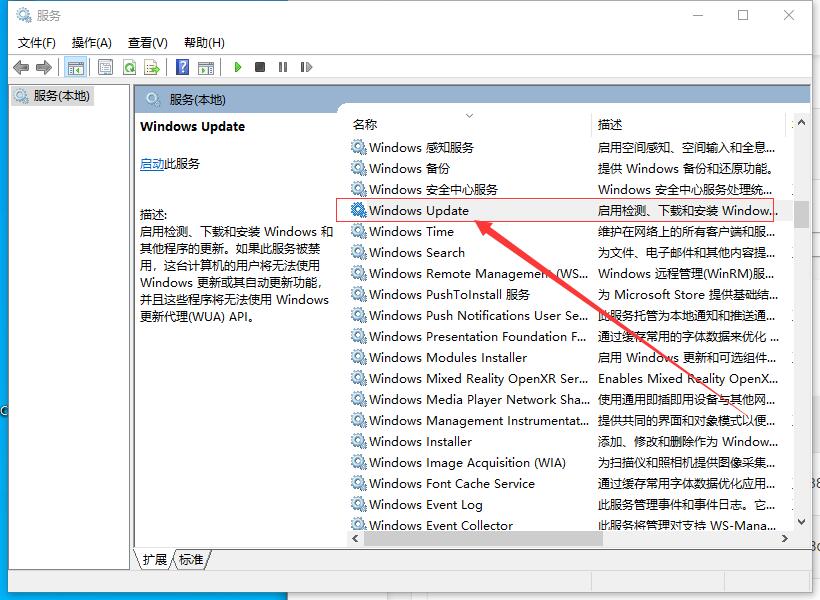Minimize the 服务 window

pos(698,15)
